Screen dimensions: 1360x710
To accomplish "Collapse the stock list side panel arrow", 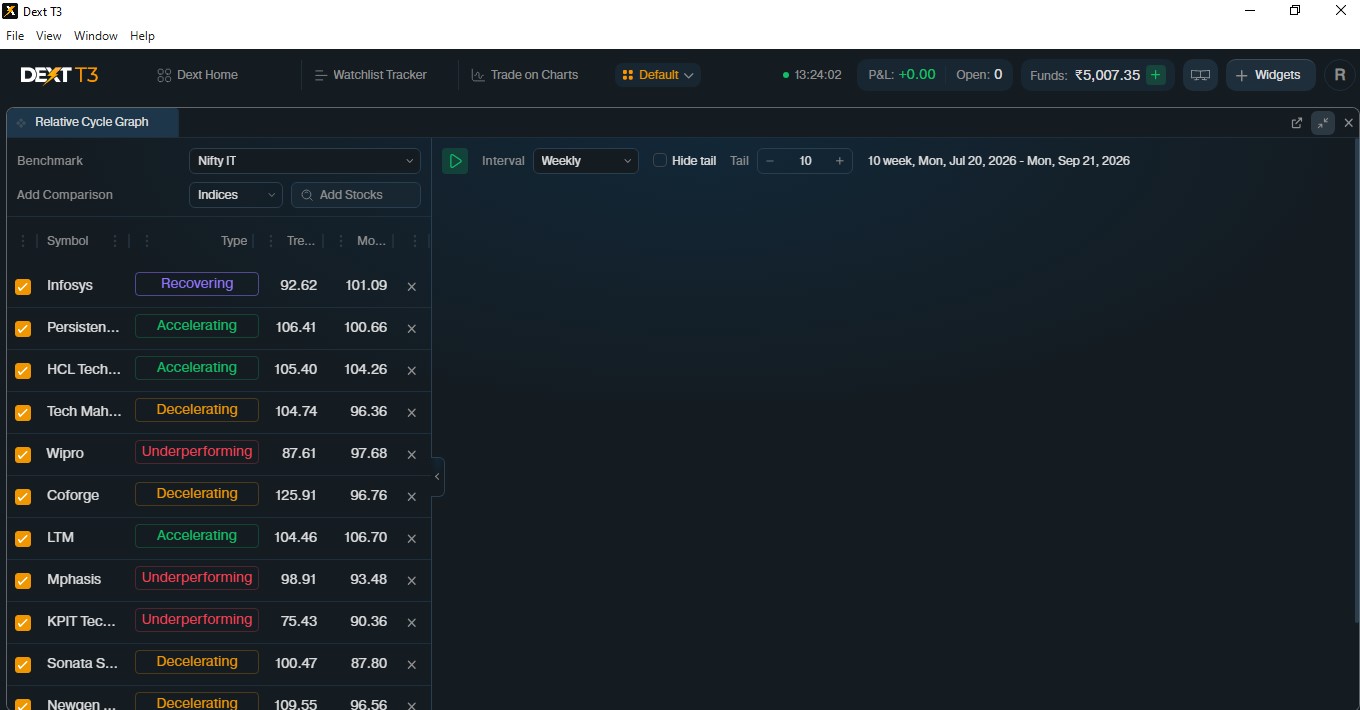I will 437,477.
